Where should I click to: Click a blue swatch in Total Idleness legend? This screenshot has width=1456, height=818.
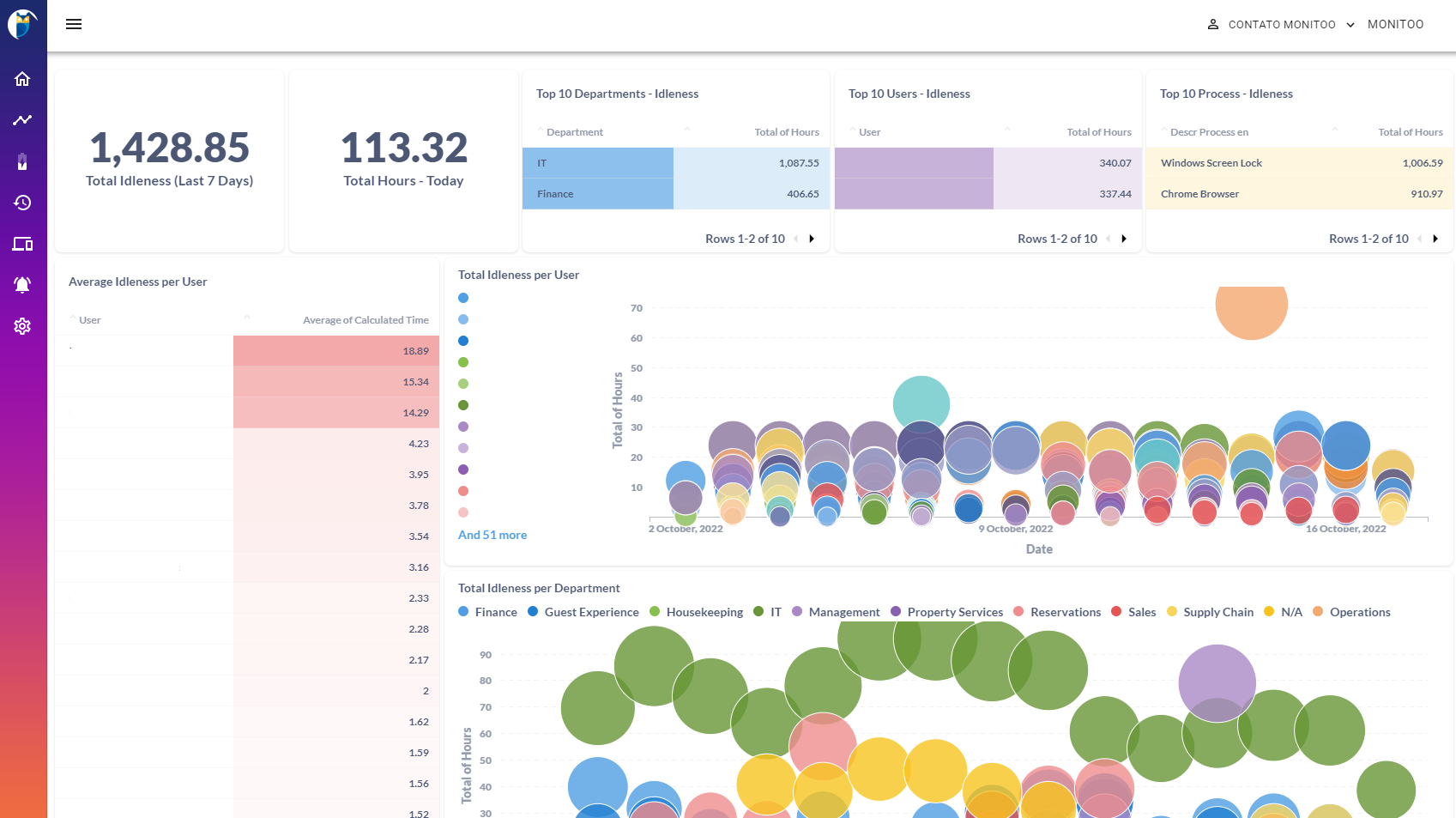(x=463, y=298)
